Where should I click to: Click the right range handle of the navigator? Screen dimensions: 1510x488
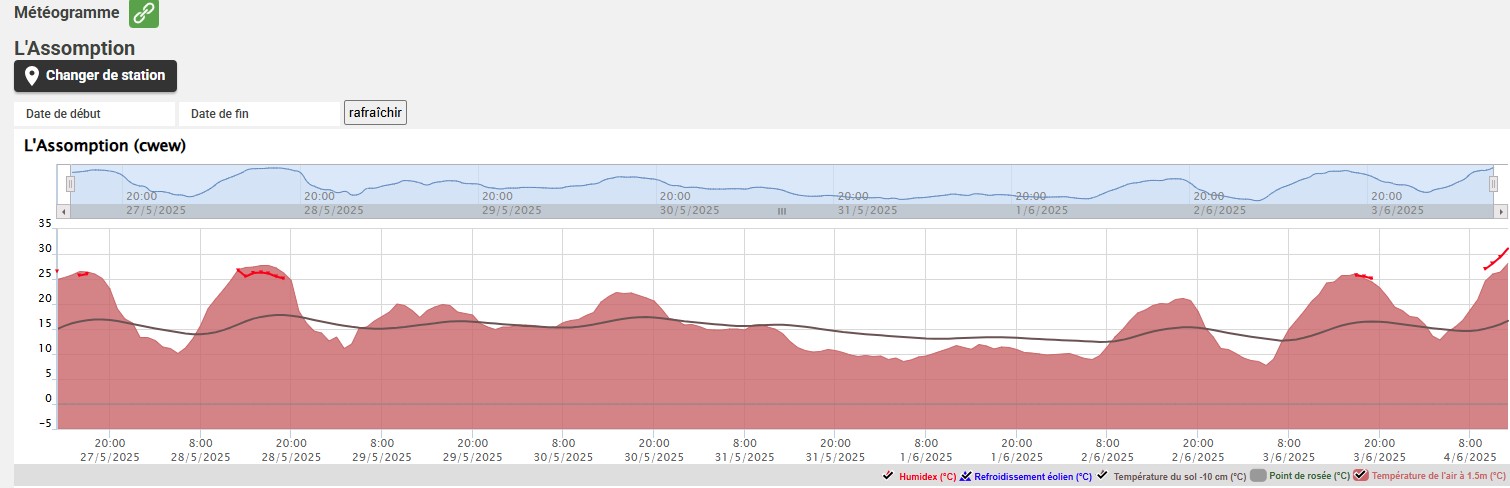point(1493,184)
